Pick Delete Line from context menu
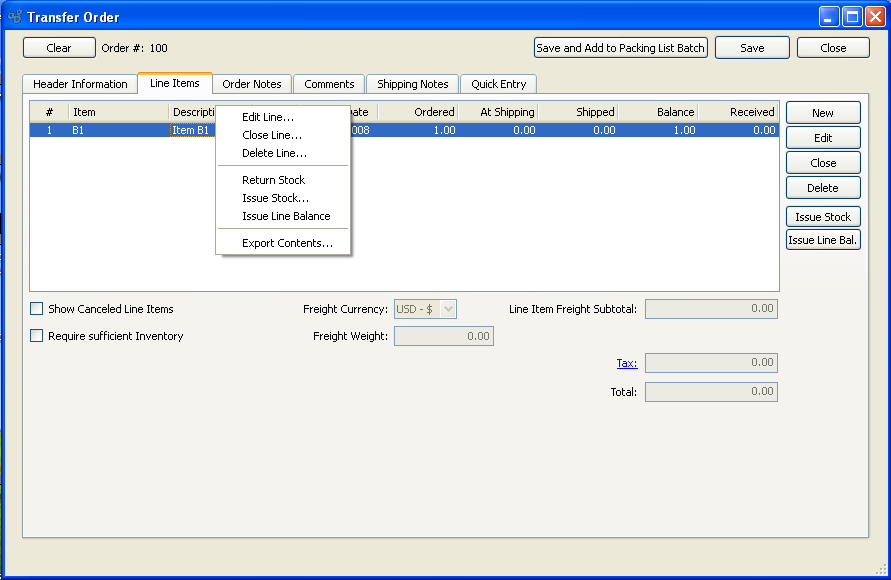This screenshot has height=580, width=891. [274, 153]
